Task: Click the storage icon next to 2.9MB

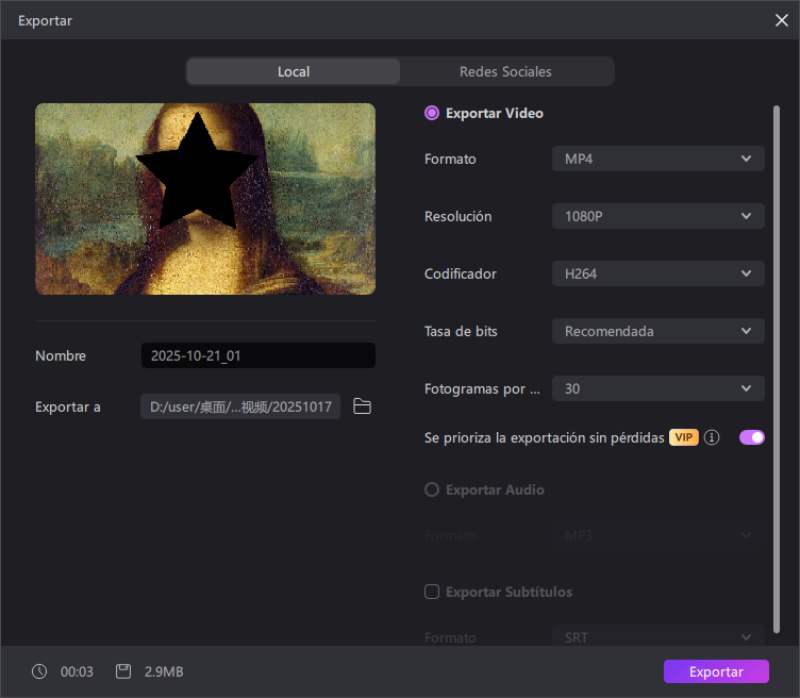Action: (124, 671)
